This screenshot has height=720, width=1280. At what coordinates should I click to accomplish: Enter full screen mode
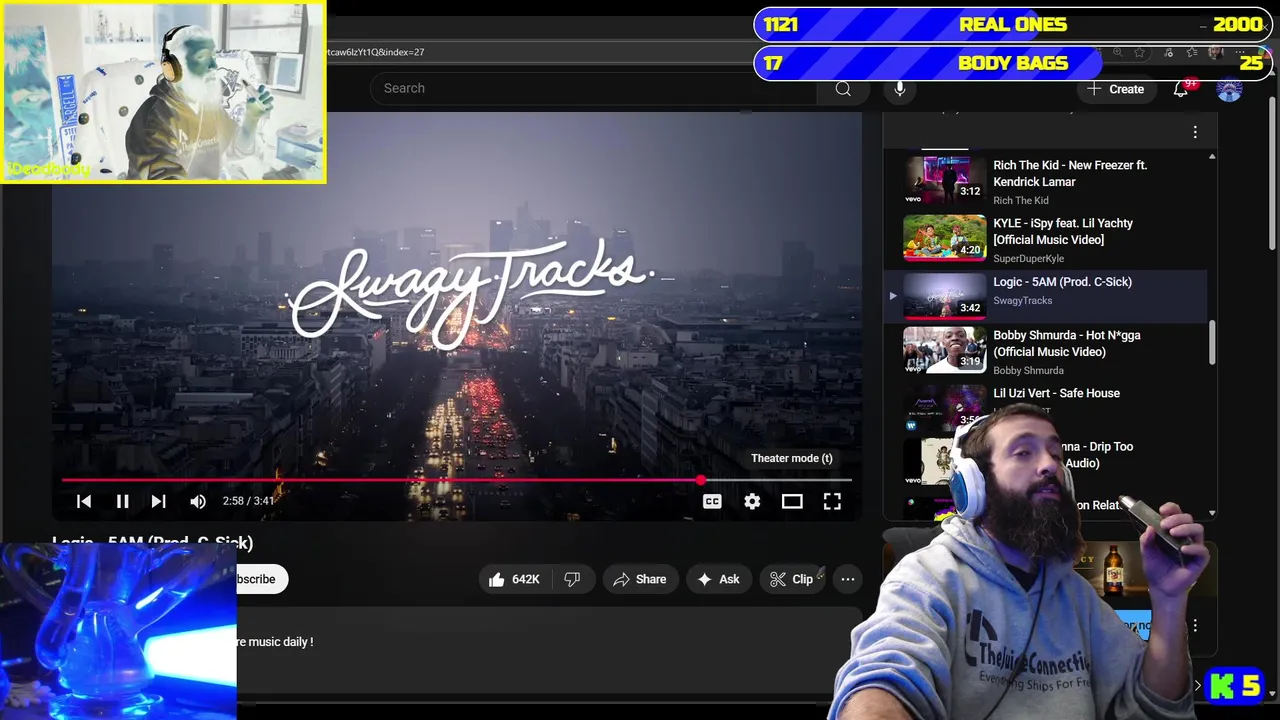832,501
